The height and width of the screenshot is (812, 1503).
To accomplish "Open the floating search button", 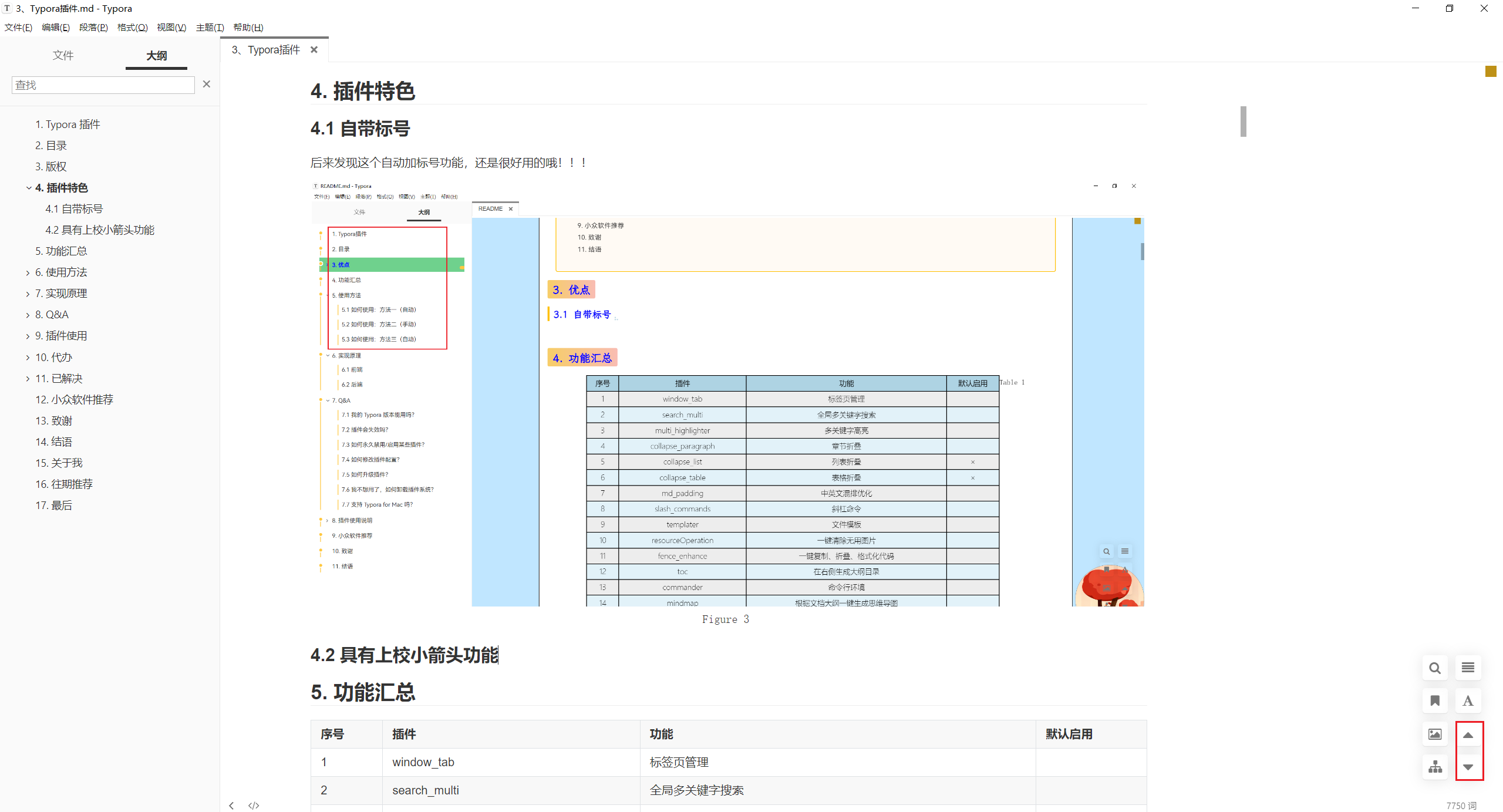I will point(1435,668).
